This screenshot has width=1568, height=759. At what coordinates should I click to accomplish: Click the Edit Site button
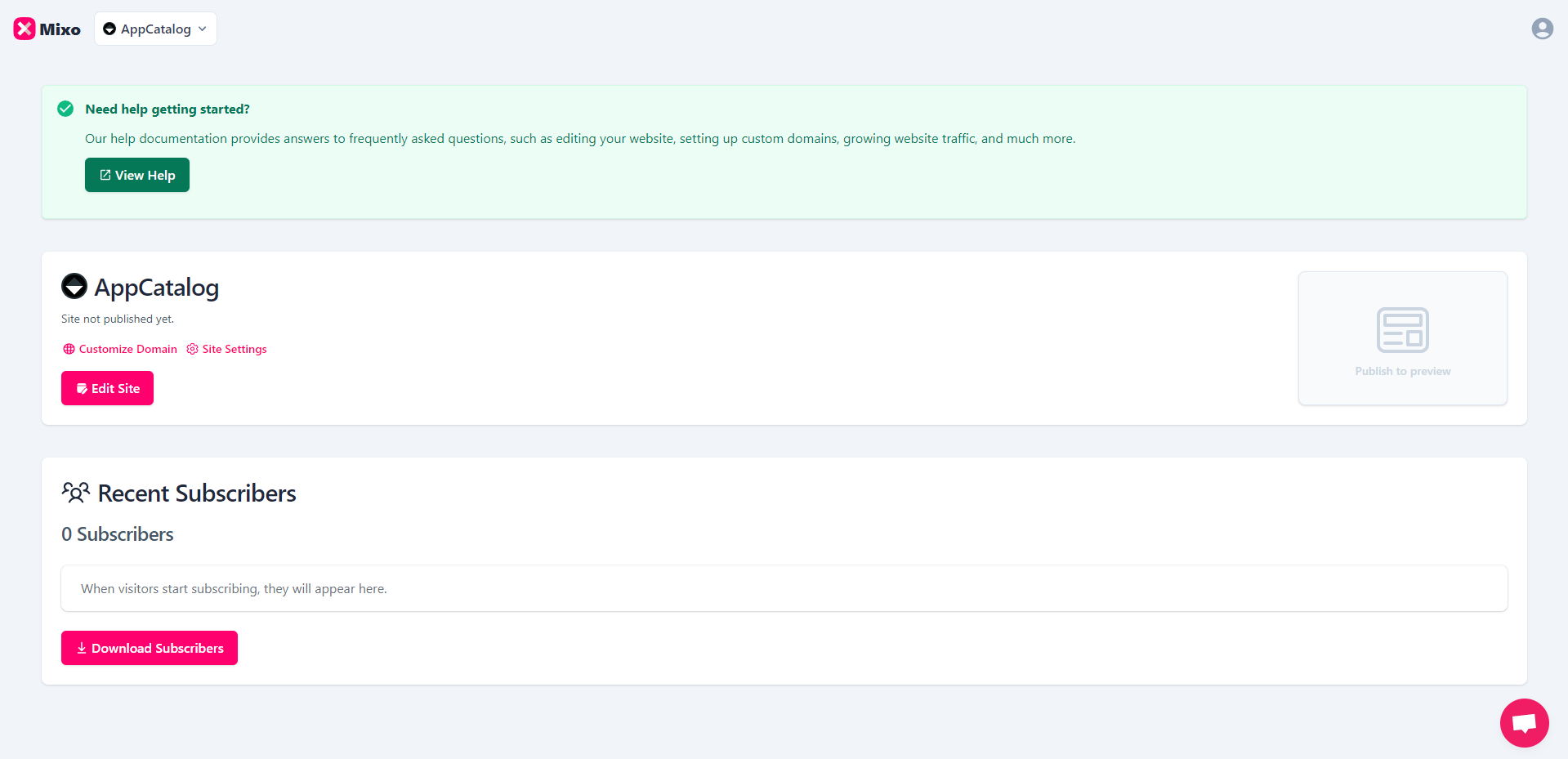pyautogui.click(x=107, y=388)
